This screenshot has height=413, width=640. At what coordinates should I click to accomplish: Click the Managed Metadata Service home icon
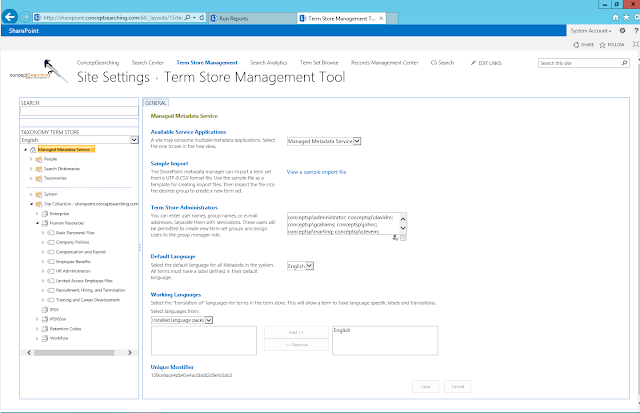coord(33,150)
